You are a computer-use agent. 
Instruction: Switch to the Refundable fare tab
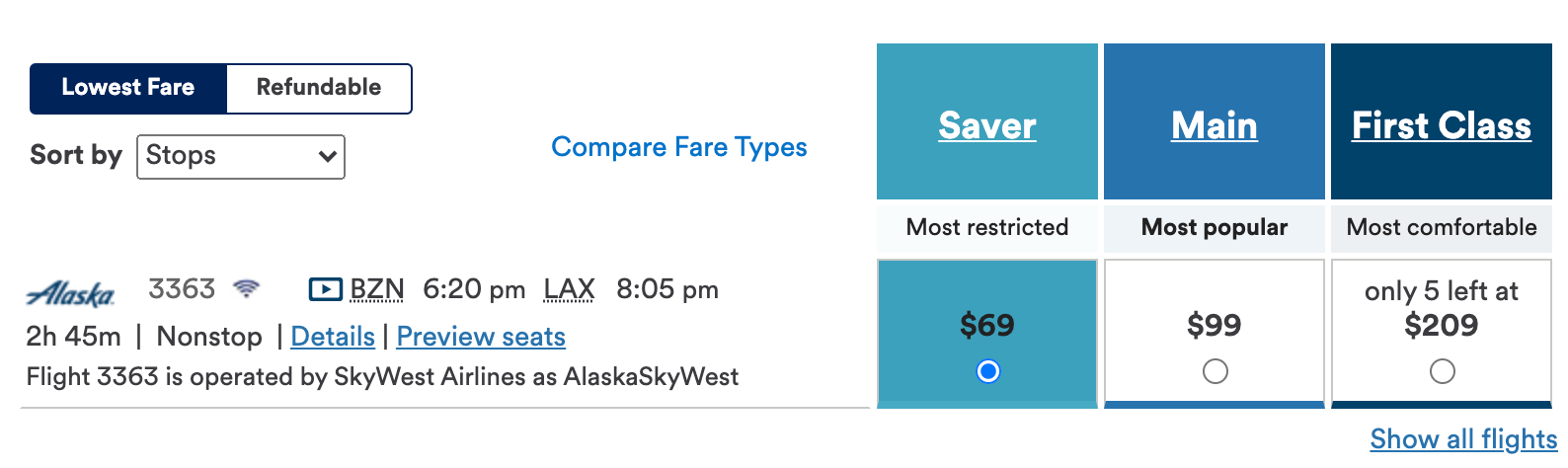[319, 88]
